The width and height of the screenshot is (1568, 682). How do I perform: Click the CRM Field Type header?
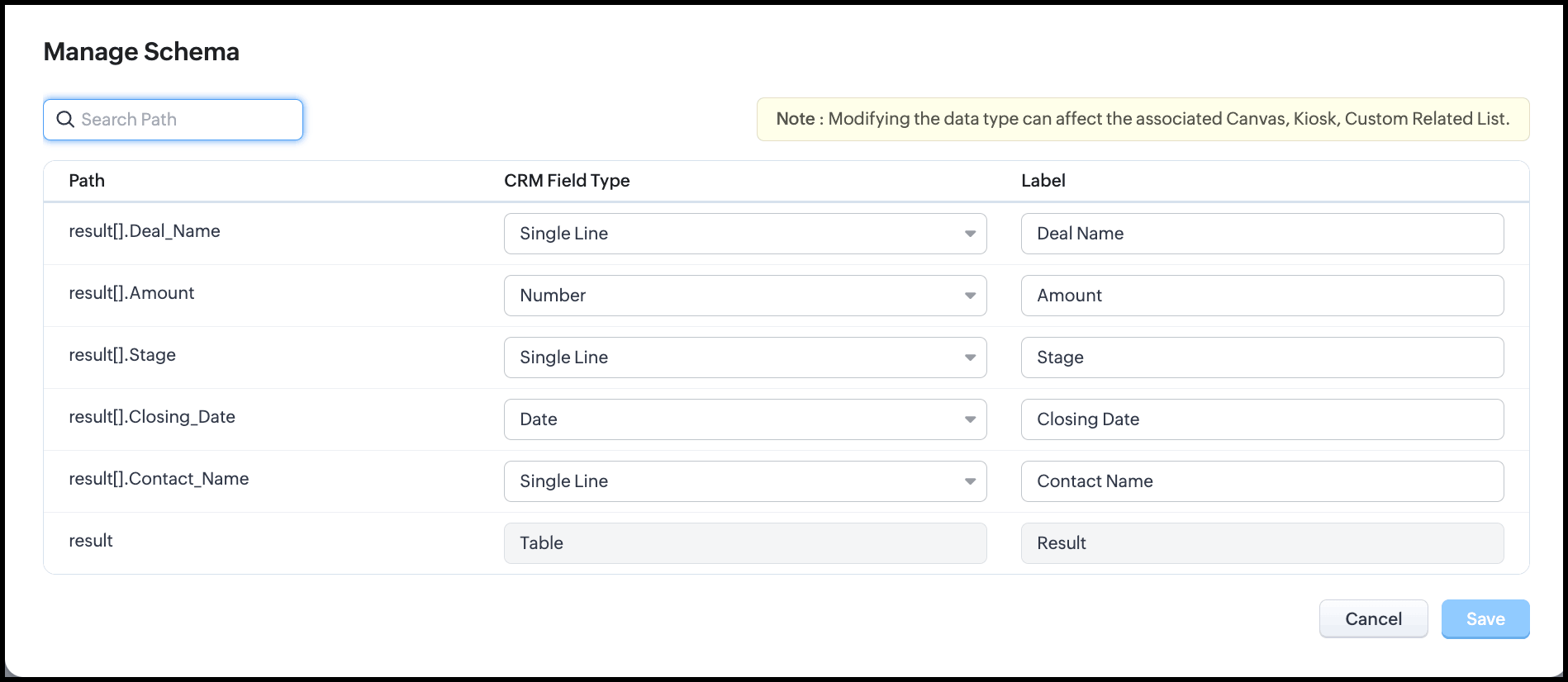click(x=567, y=181)
